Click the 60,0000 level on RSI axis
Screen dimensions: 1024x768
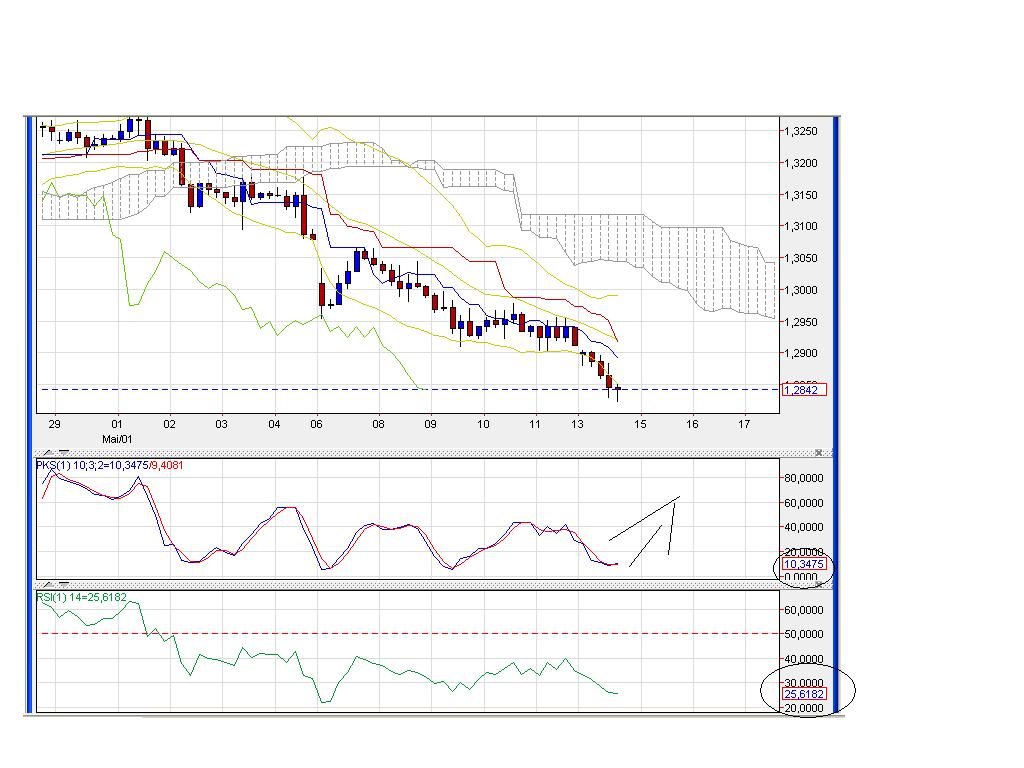[x=803, y=610]
